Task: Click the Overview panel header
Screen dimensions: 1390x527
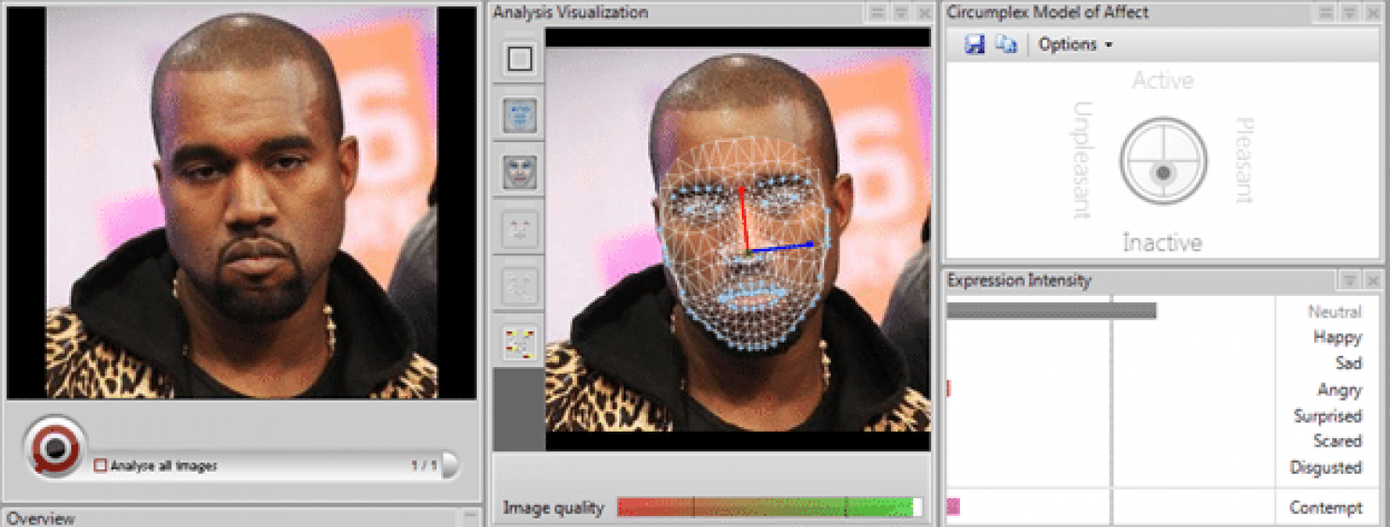Action: pyautogui.click(x=42, y=518)
